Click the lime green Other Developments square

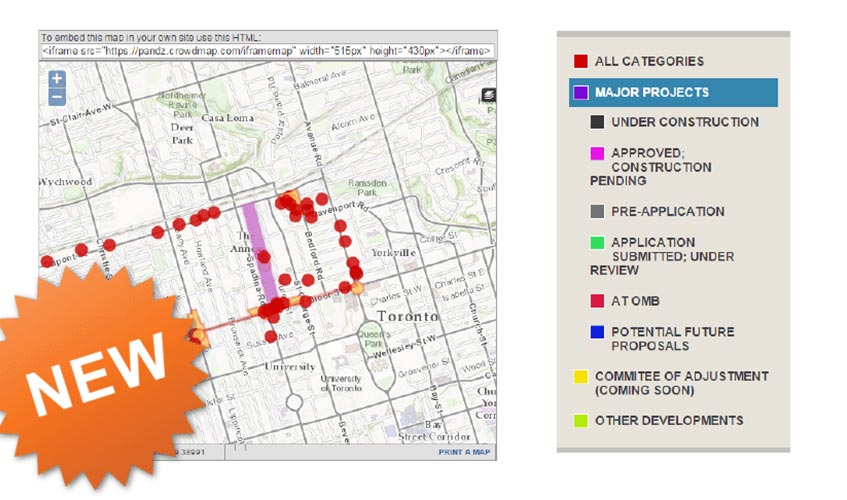pos(581,421)
